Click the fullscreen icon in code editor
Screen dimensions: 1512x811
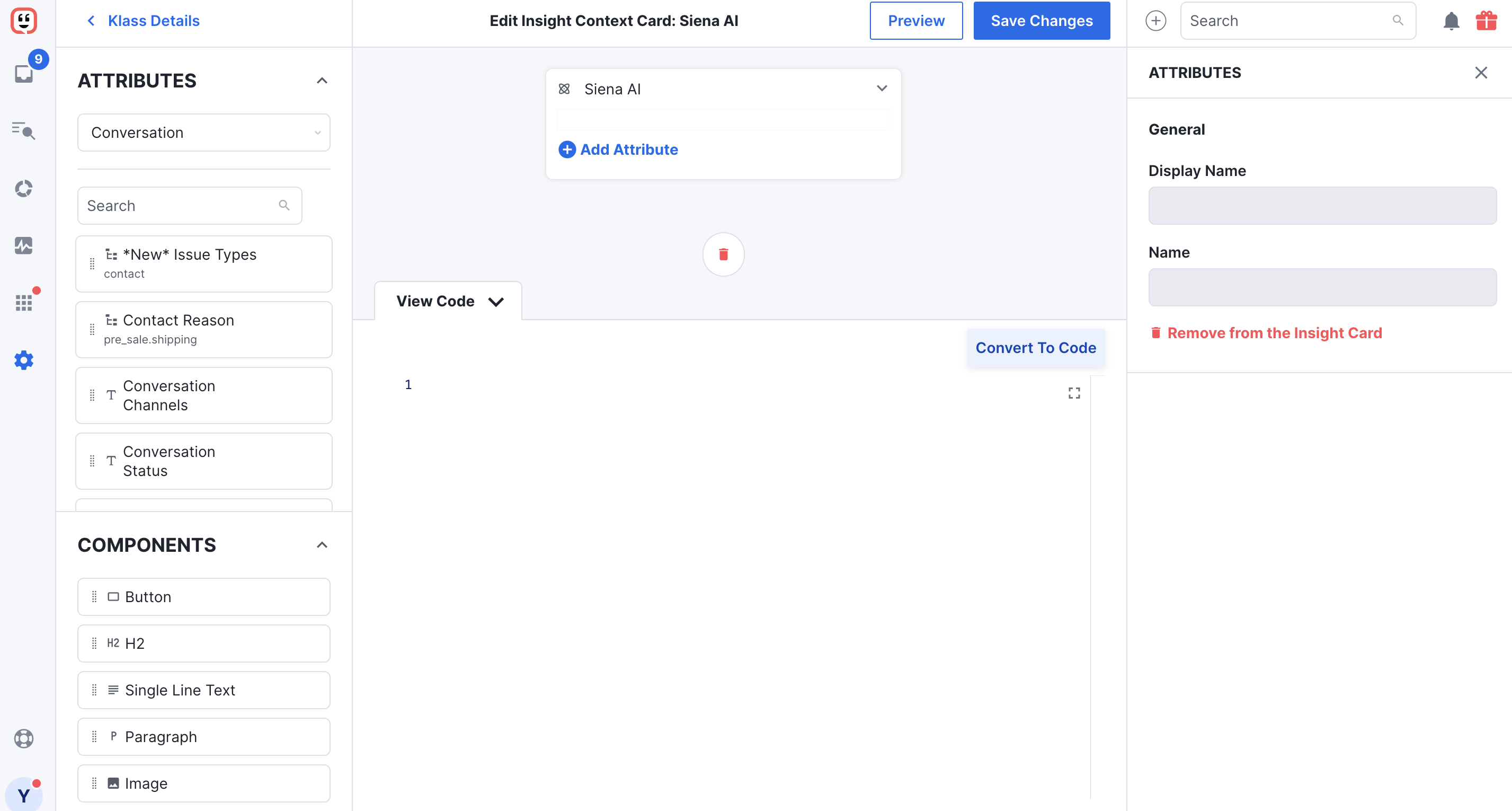[1073, 393]
